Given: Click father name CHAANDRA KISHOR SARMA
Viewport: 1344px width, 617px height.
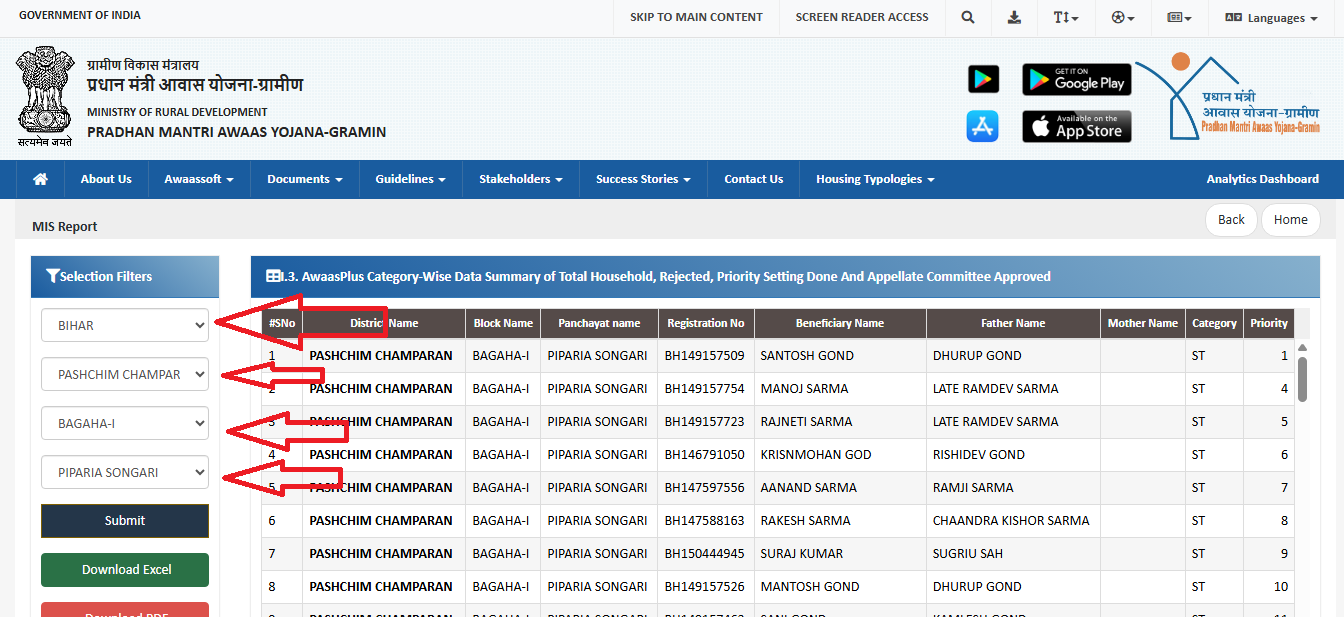Looking at the screenshot, I should click(x=1011, y=520).
